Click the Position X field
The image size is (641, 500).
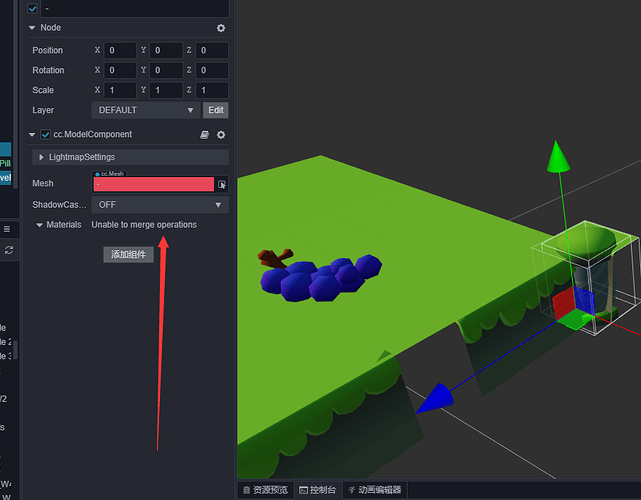click(x=120, y=51)
